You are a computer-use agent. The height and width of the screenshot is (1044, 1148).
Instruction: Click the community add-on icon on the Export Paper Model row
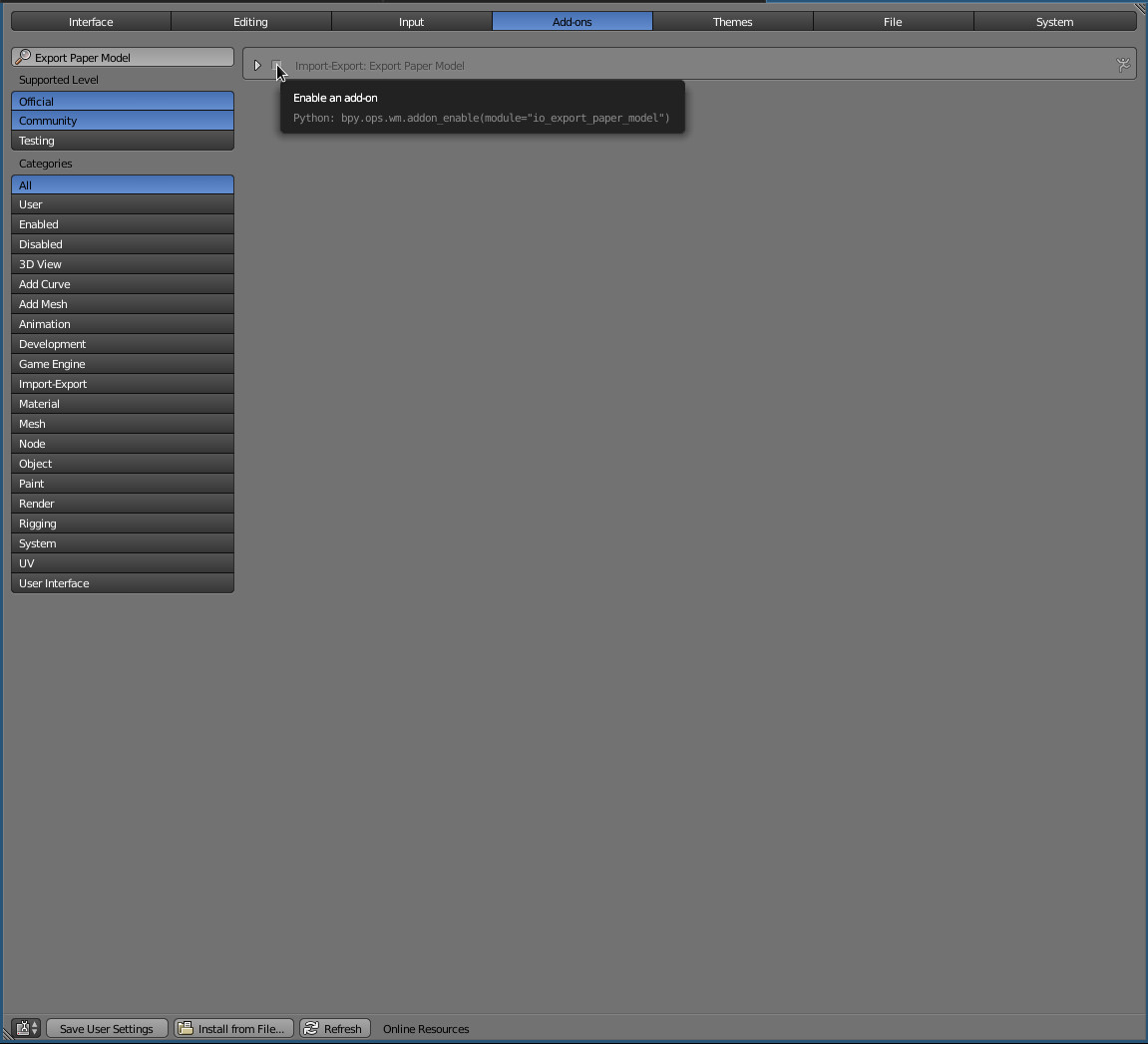coord(1123,65)
